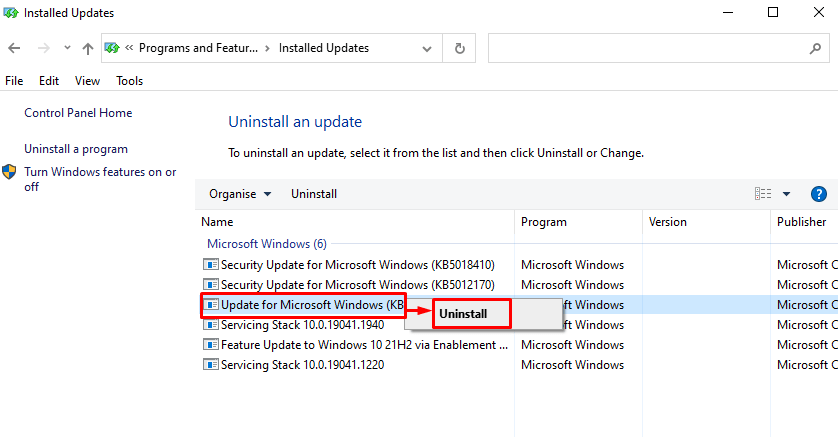Go back using the back arrow
Image resolution: width=838 pixels, height=437 pixels.
(x=14, y=48)
